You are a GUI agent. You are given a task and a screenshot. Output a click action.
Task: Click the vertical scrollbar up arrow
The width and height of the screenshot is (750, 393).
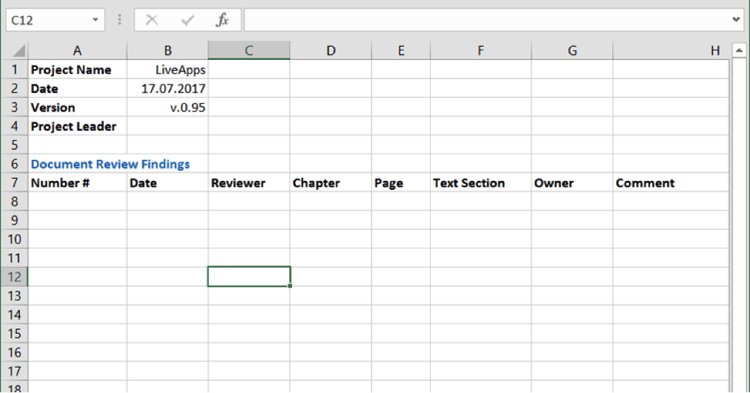pyautogui.click(x=739, y=50)
